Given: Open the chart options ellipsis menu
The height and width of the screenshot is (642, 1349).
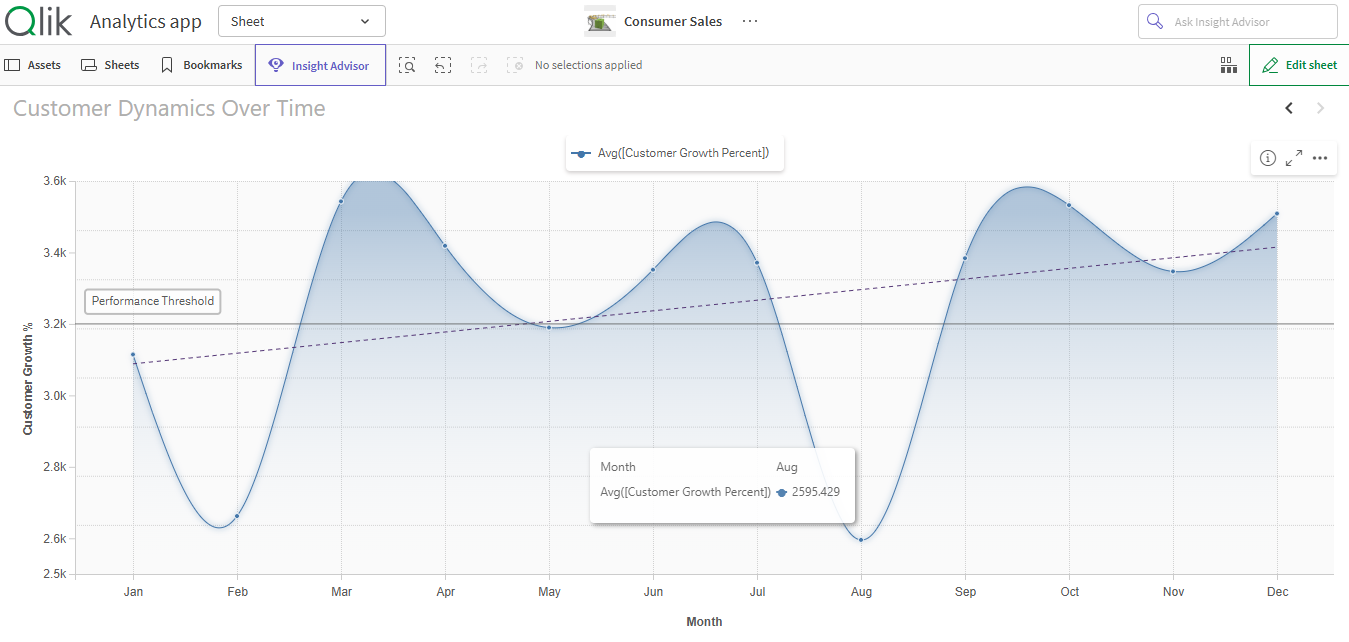Looking at the screenshot, I should point(1320,158).
